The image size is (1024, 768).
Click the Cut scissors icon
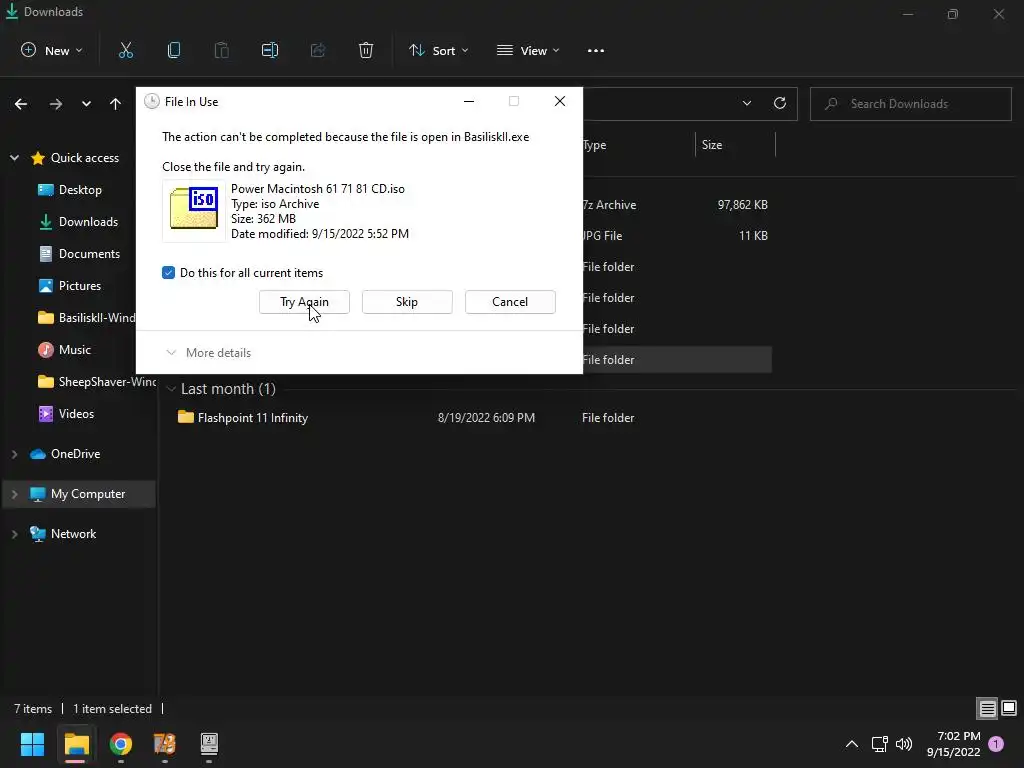pos(125,50)
